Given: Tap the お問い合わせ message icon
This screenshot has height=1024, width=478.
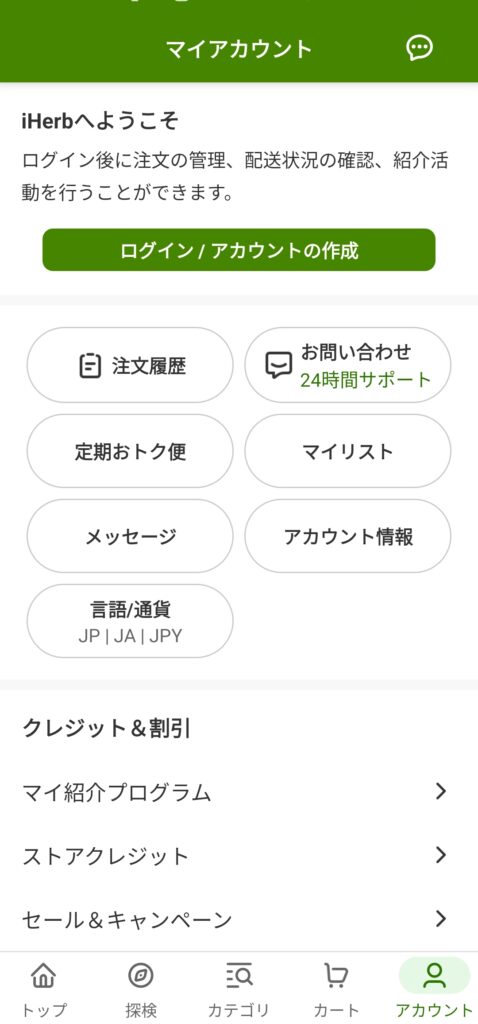Looking at the screenshot, I should (x=279, y=366).
